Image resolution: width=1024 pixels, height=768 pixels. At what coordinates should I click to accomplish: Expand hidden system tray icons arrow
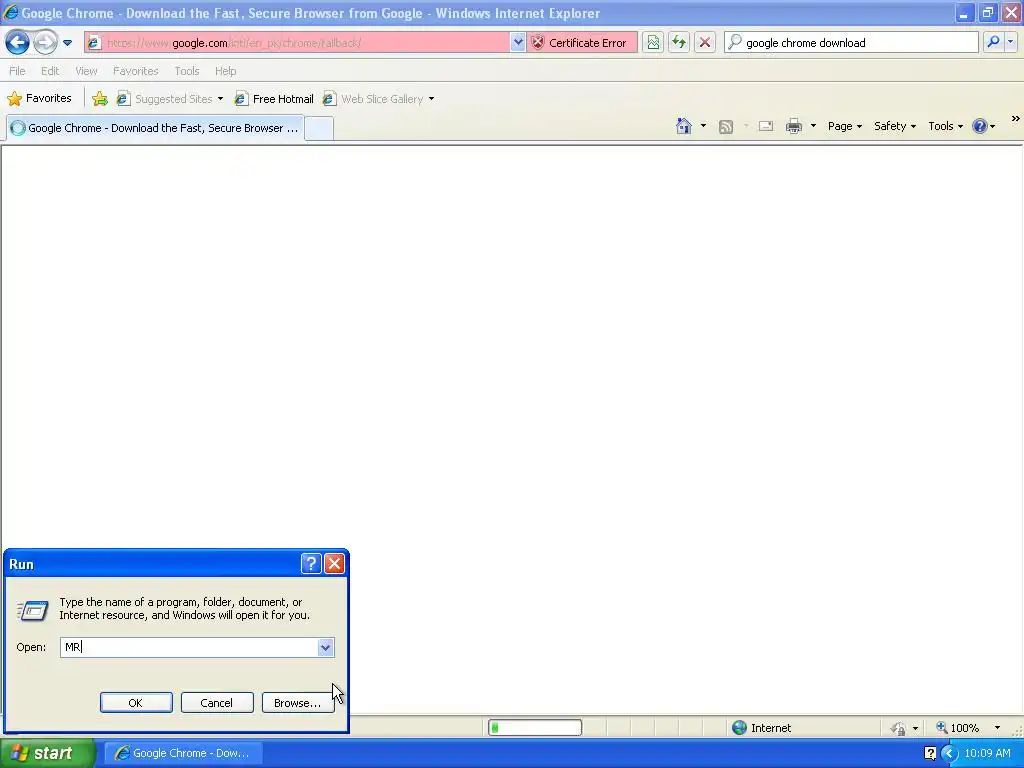(x=950, y=753)
